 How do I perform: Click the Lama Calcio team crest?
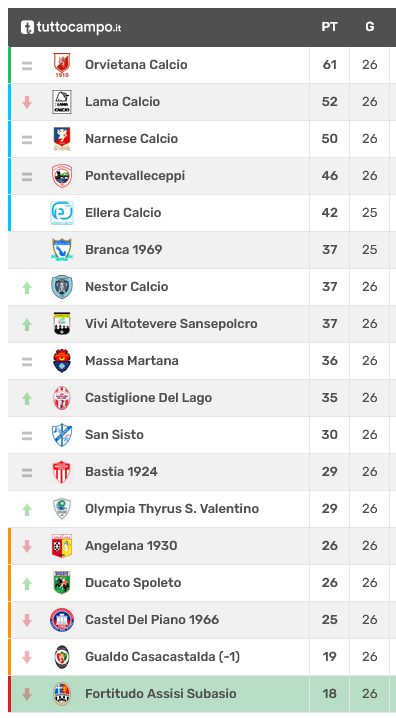click(x=62, y=102)
